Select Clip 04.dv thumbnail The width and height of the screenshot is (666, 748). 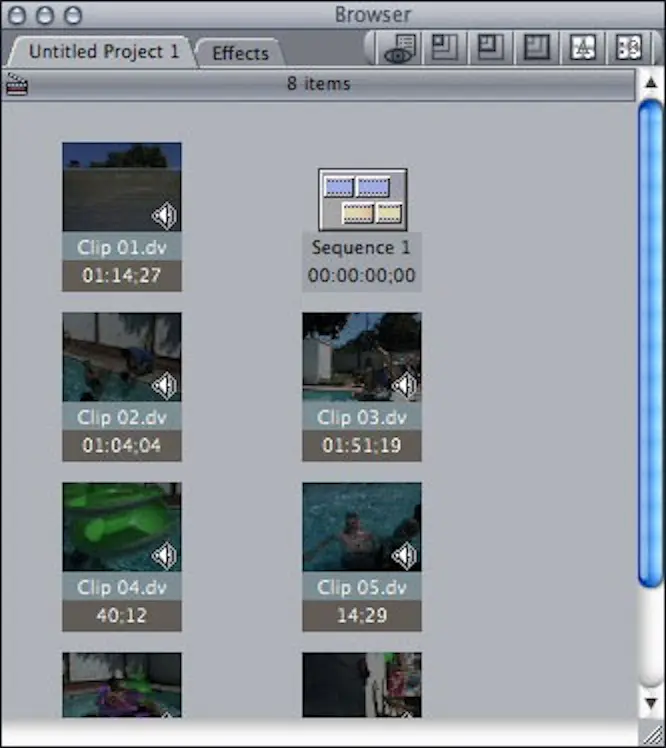[x=122, y=527]
